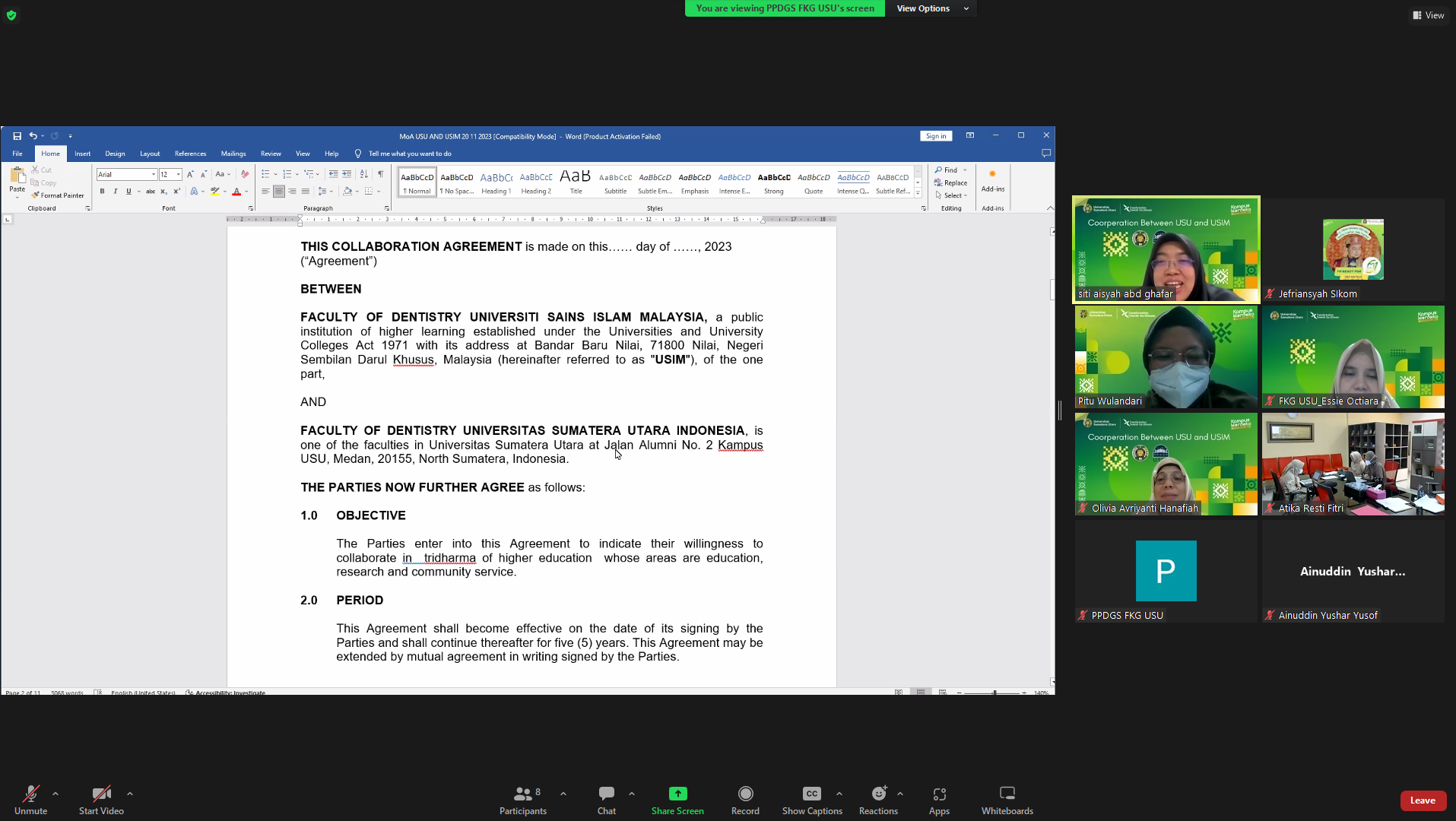The image size is (1456, 821).
Task: Click the Zoom encryption shield icon
Action: (11, 15)
